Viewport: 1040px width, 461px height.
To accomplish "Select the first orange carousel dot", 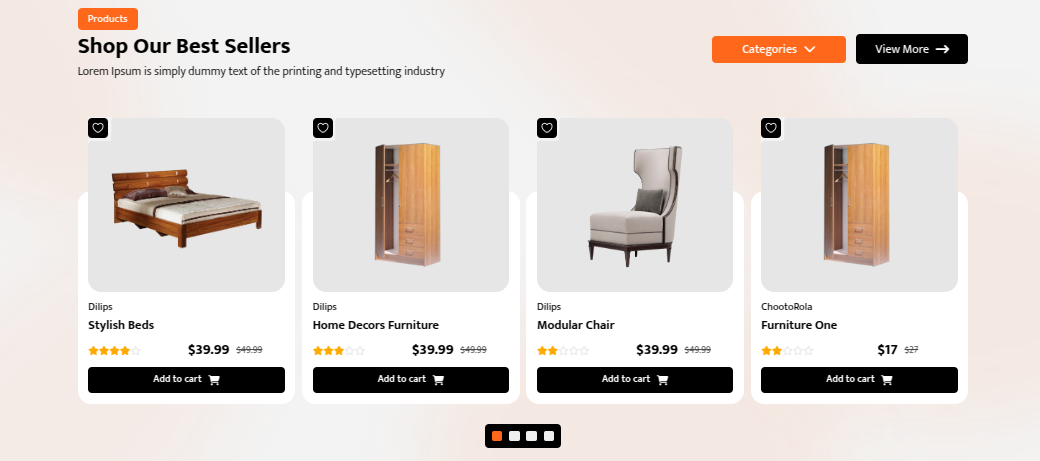I will (497, 436).
